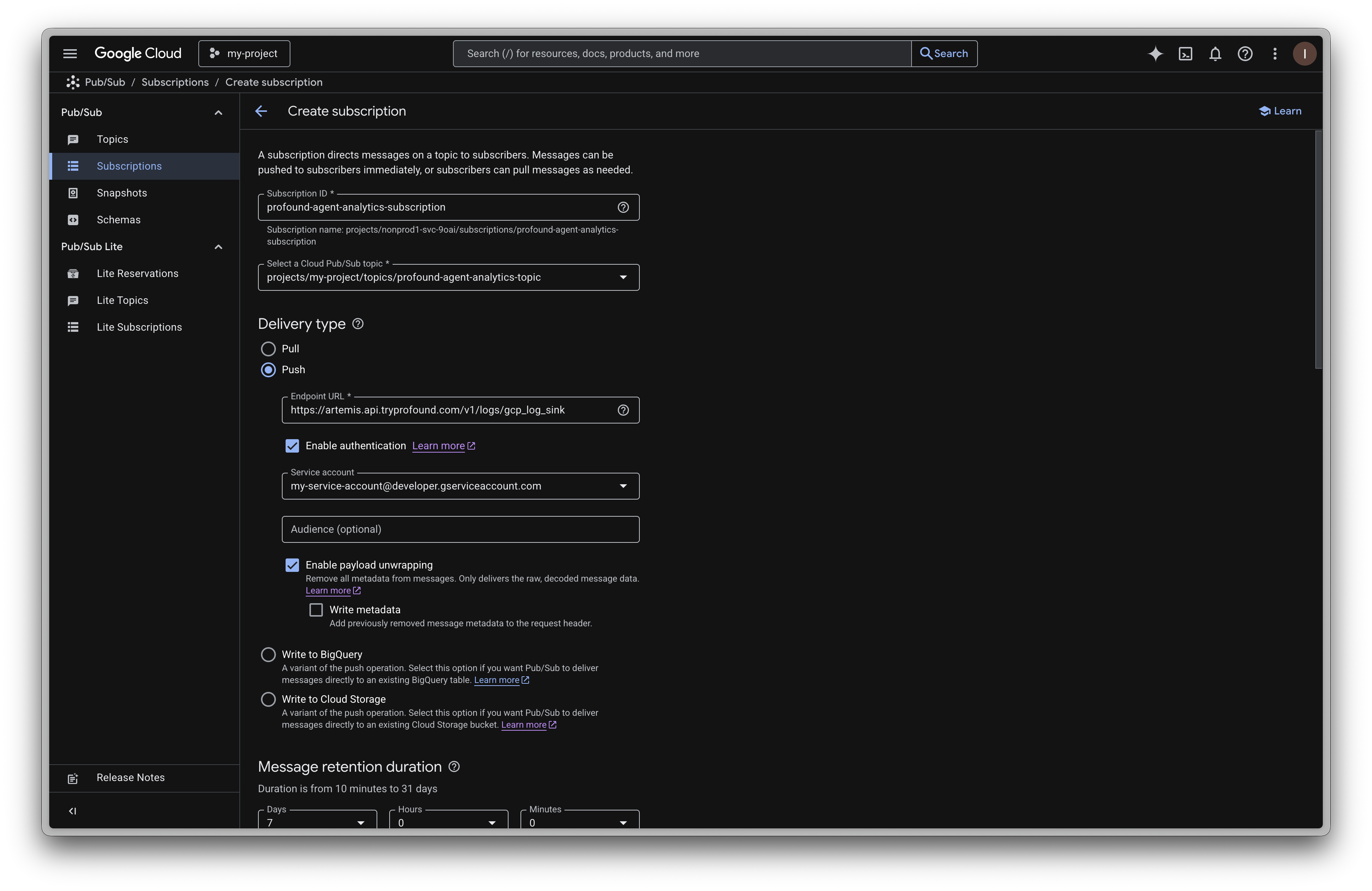The image size is (1372, 891).
Task: Click the Subscription ID help icon
Action: 623,208
